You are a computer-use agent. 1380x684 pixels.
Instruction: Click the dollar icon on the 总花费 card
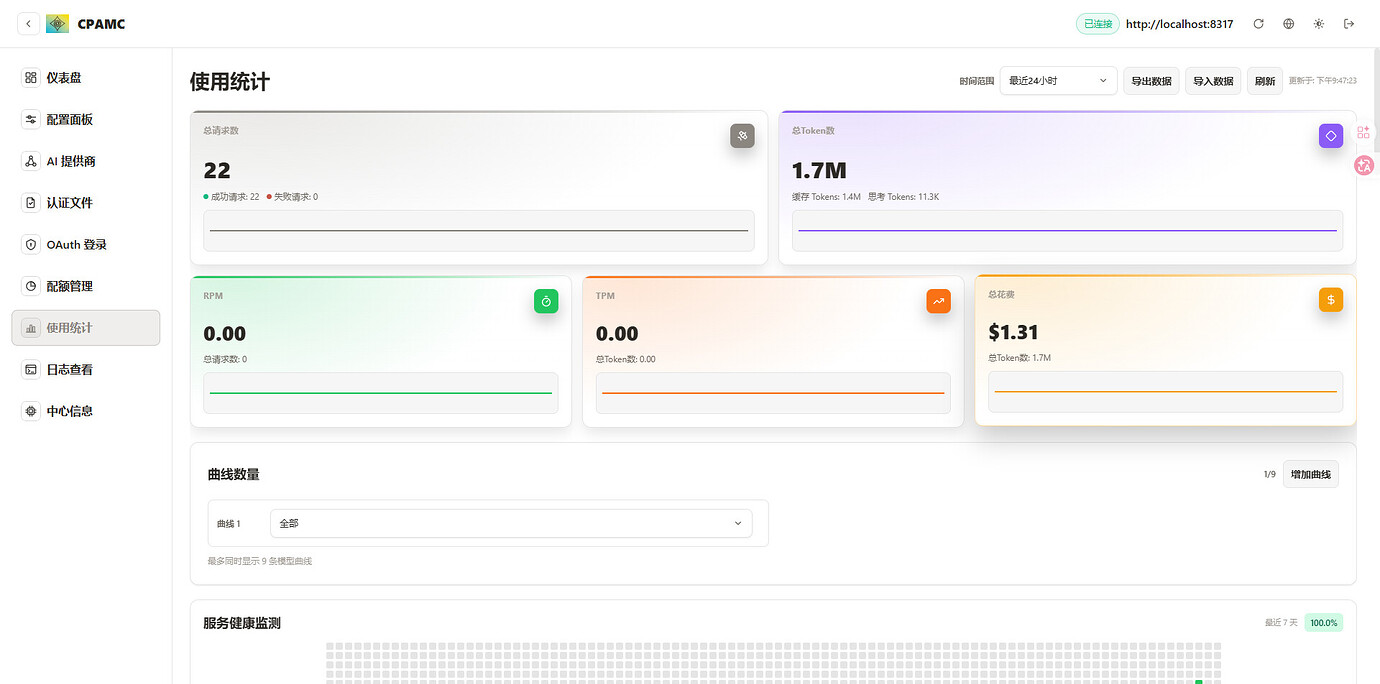tap(1331, 299)
